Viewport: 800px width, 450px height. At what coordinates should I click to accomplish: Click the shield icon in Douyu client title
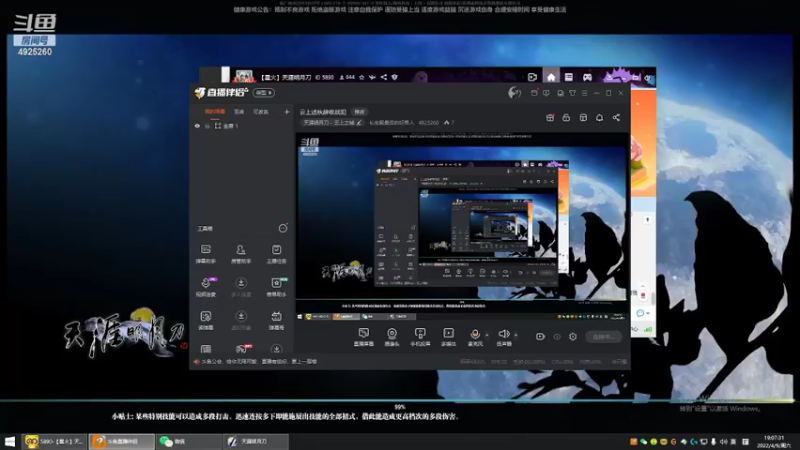(394, 78)
